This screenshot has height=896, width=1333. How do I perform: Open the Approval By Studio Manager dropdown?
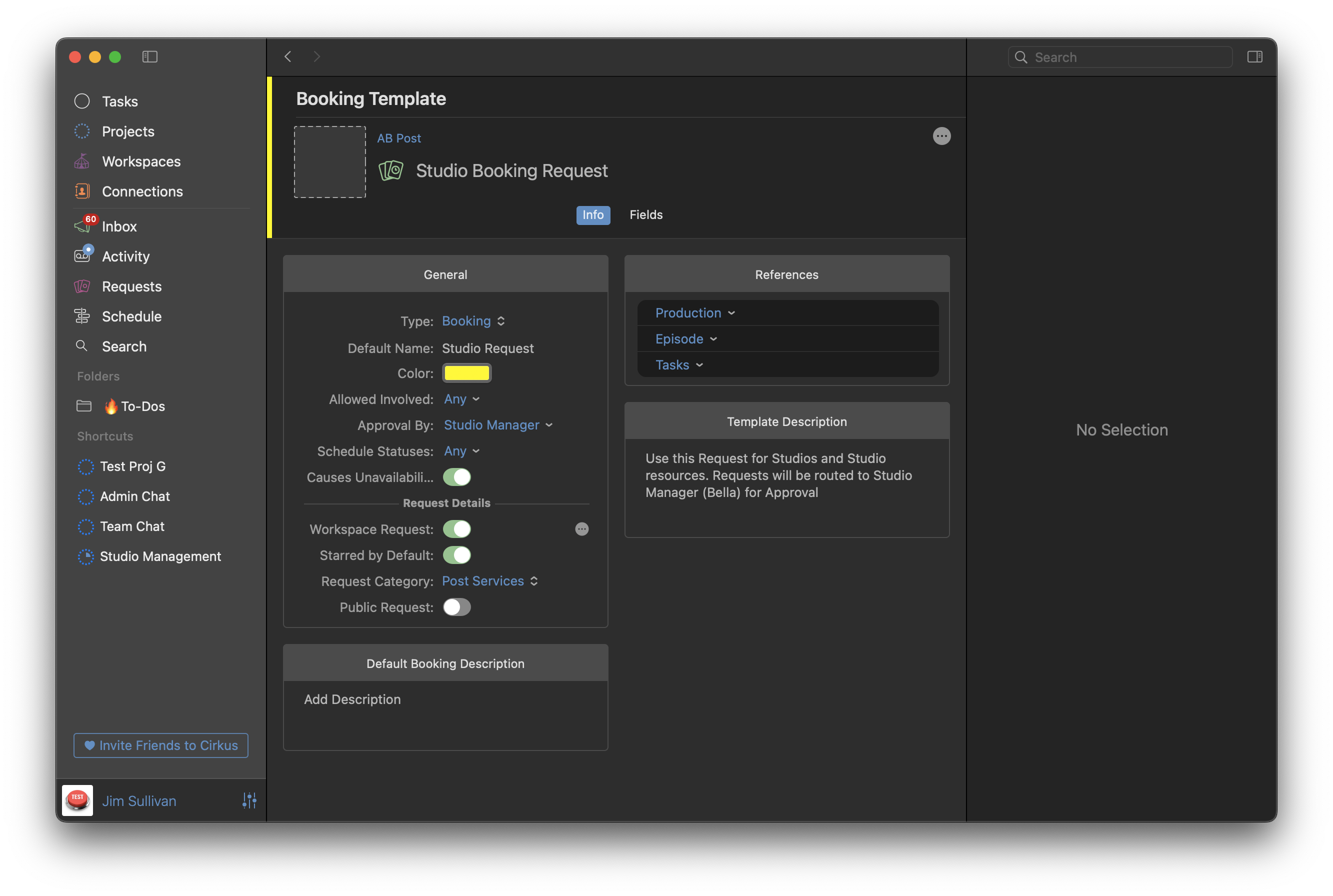pyautogui.click(x=497, y=425)
